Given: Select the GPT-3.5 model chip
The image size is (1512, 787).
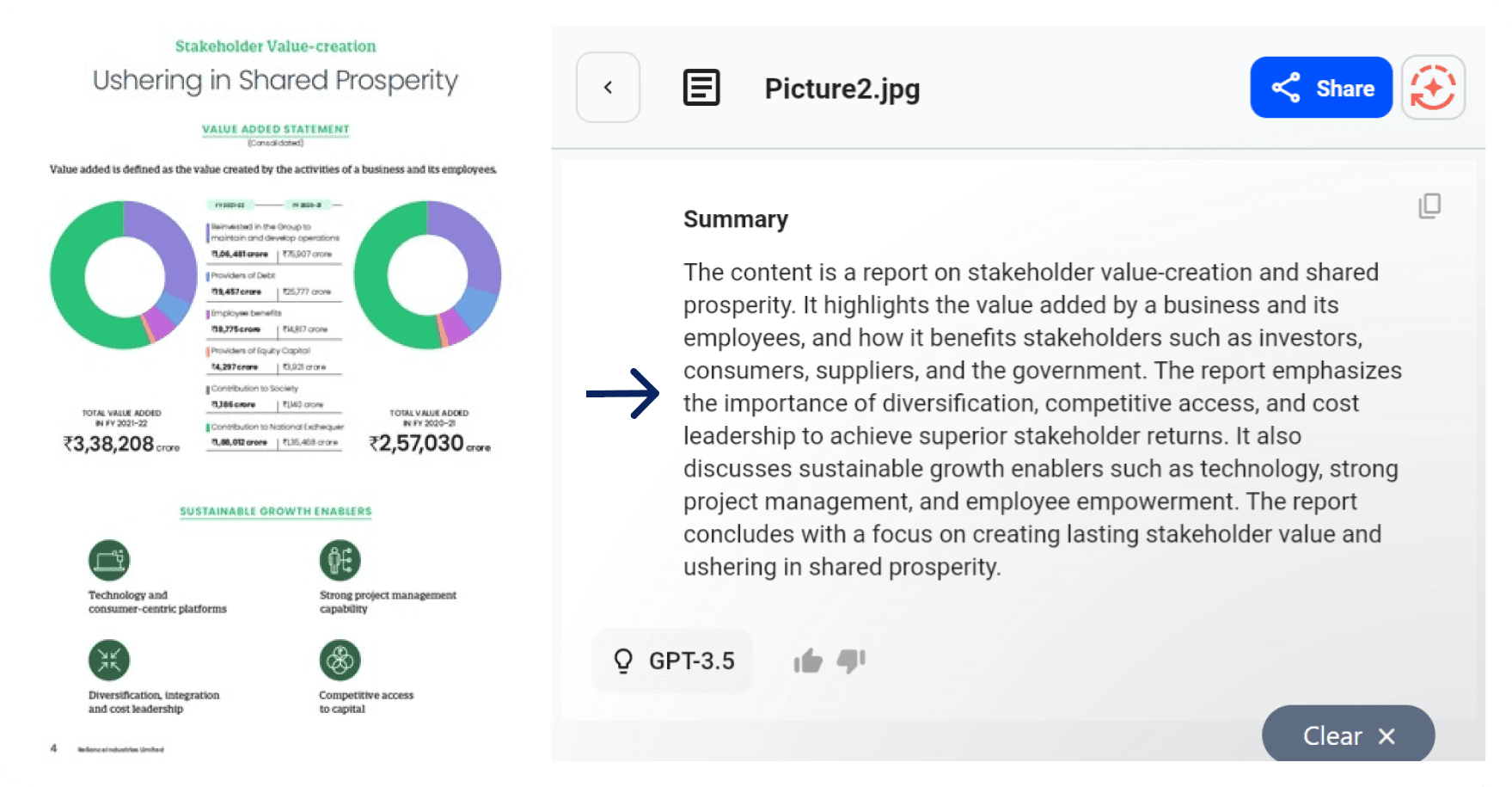Looking at the screenshot, I should pos(672,661).
